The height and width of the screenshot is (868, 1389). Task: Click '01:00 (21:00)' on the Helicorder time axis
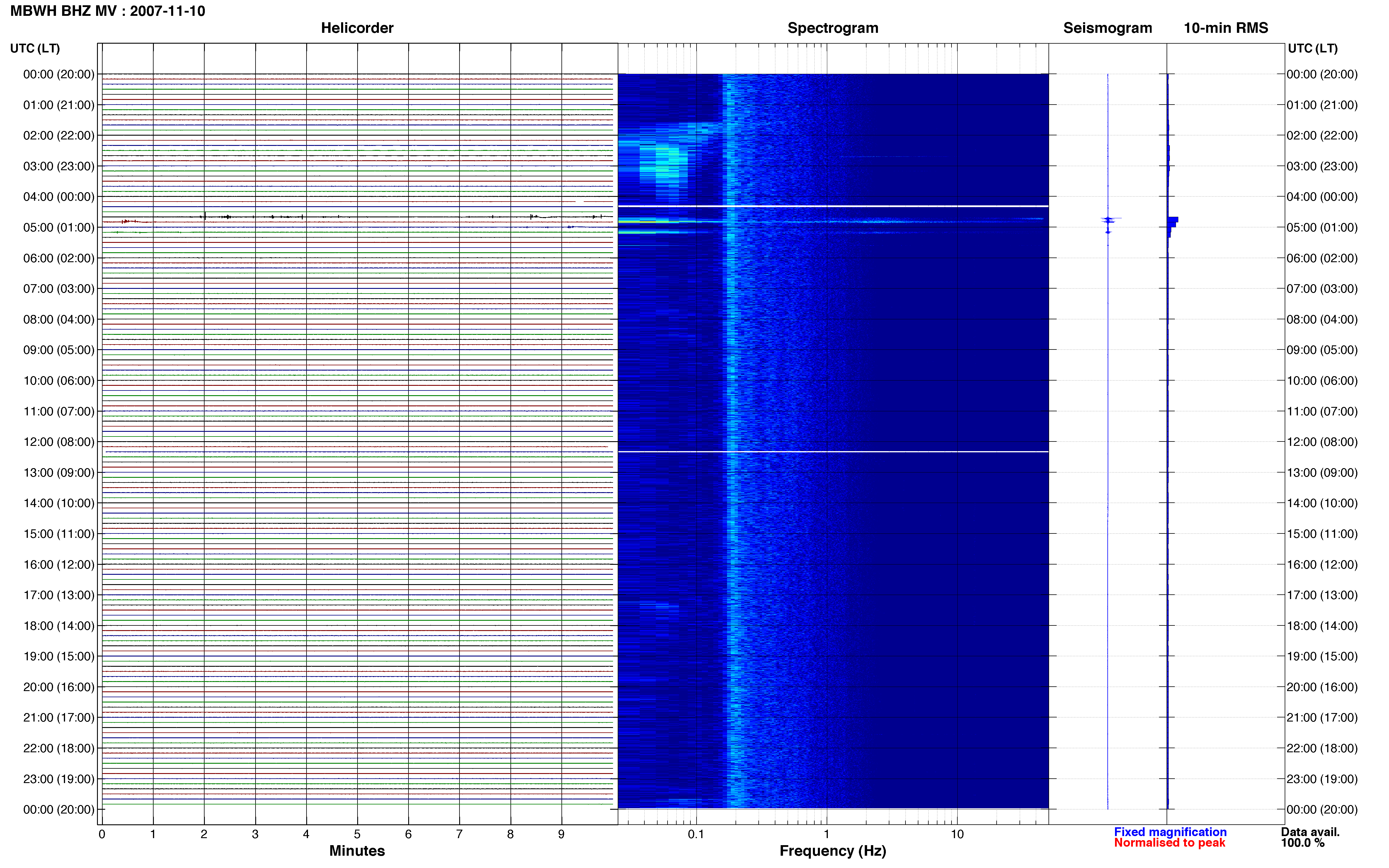tap(59, 105)
